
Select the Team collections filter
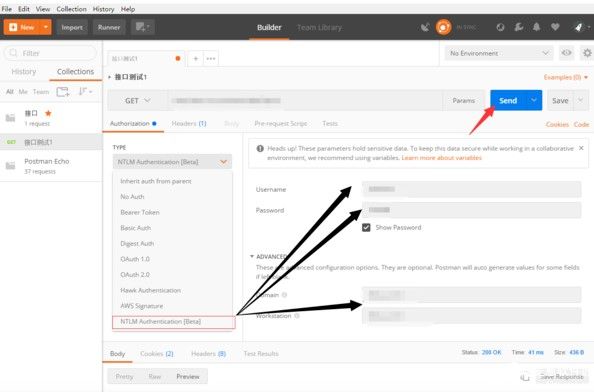(x=41, y=92)
